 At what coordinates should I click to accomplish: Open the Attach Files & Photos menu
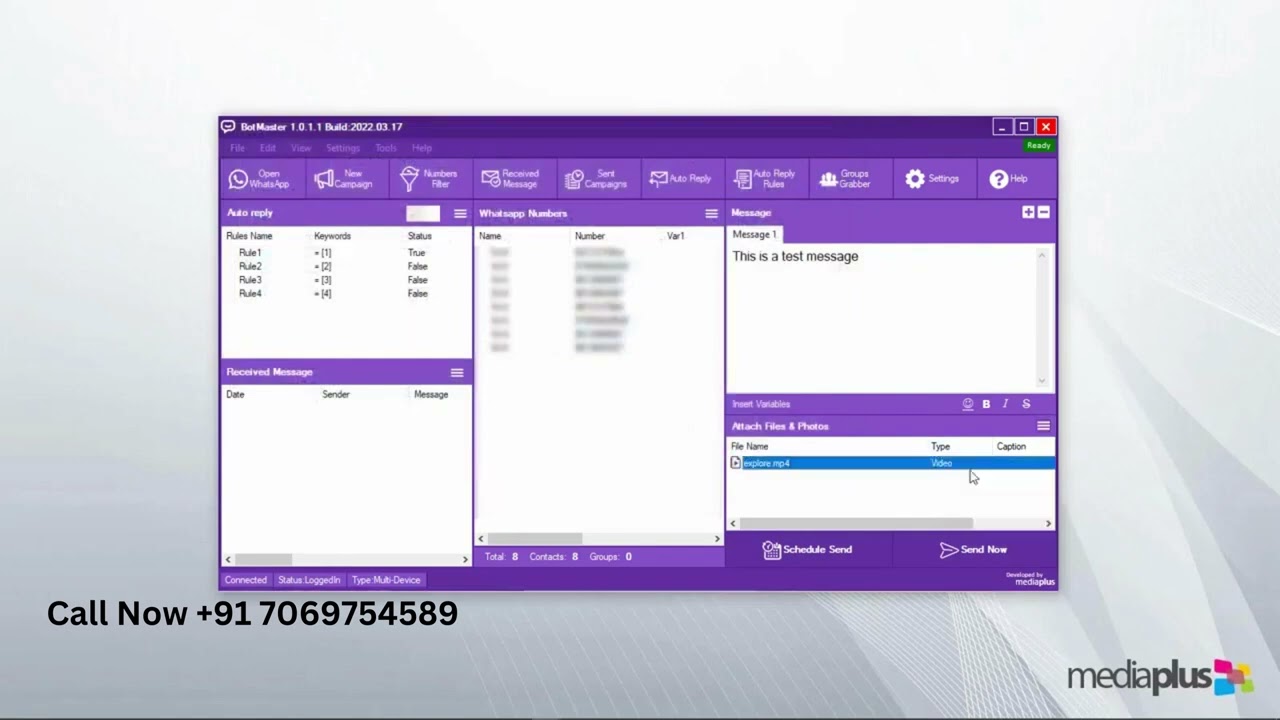click(1043, 426)
